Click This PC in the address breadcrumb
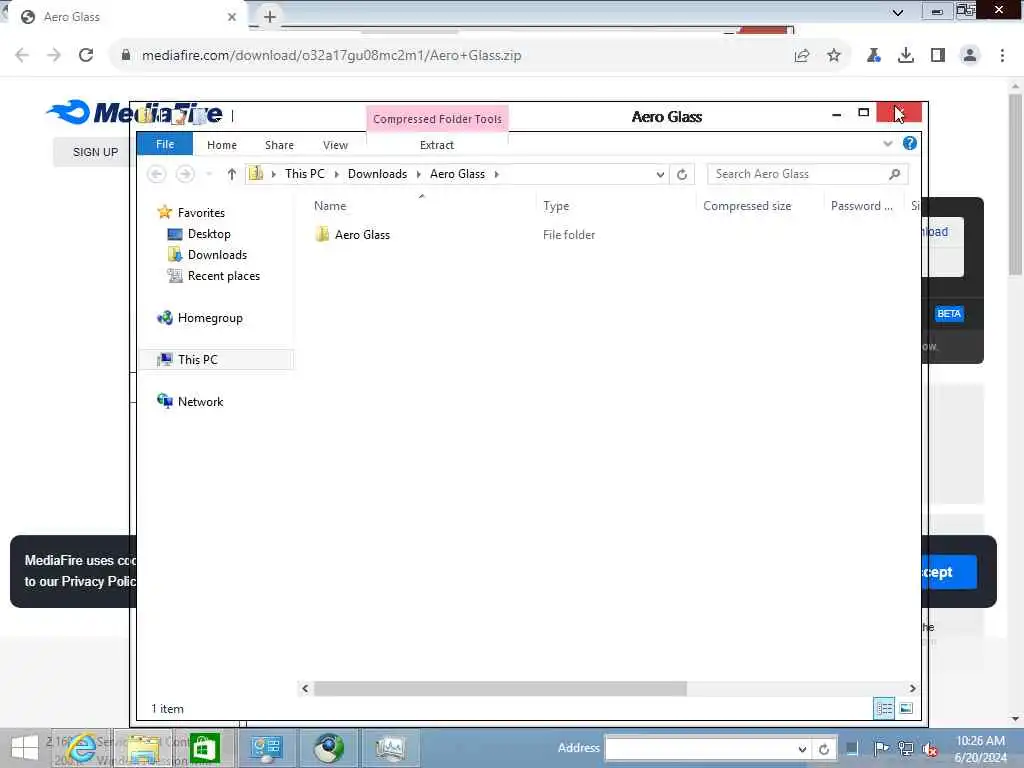 point(304,174)
